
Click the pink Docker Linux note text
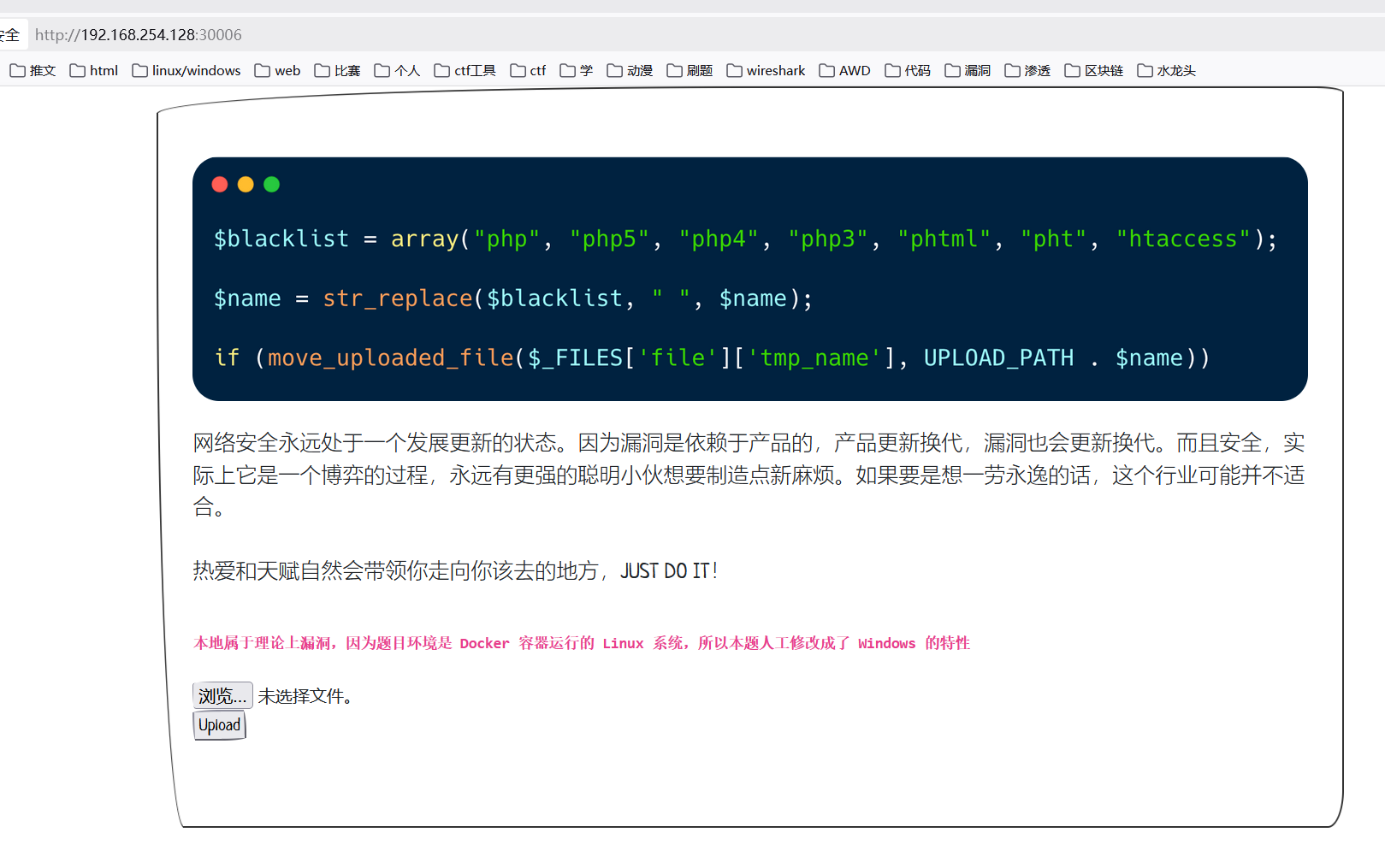coord(582,643)
